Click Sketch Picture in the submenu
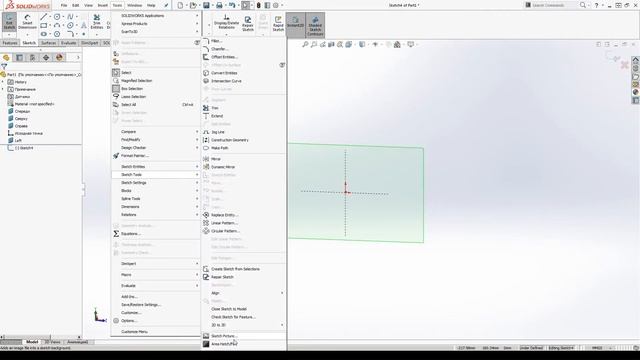640x360 pixels. coord(244,336)
